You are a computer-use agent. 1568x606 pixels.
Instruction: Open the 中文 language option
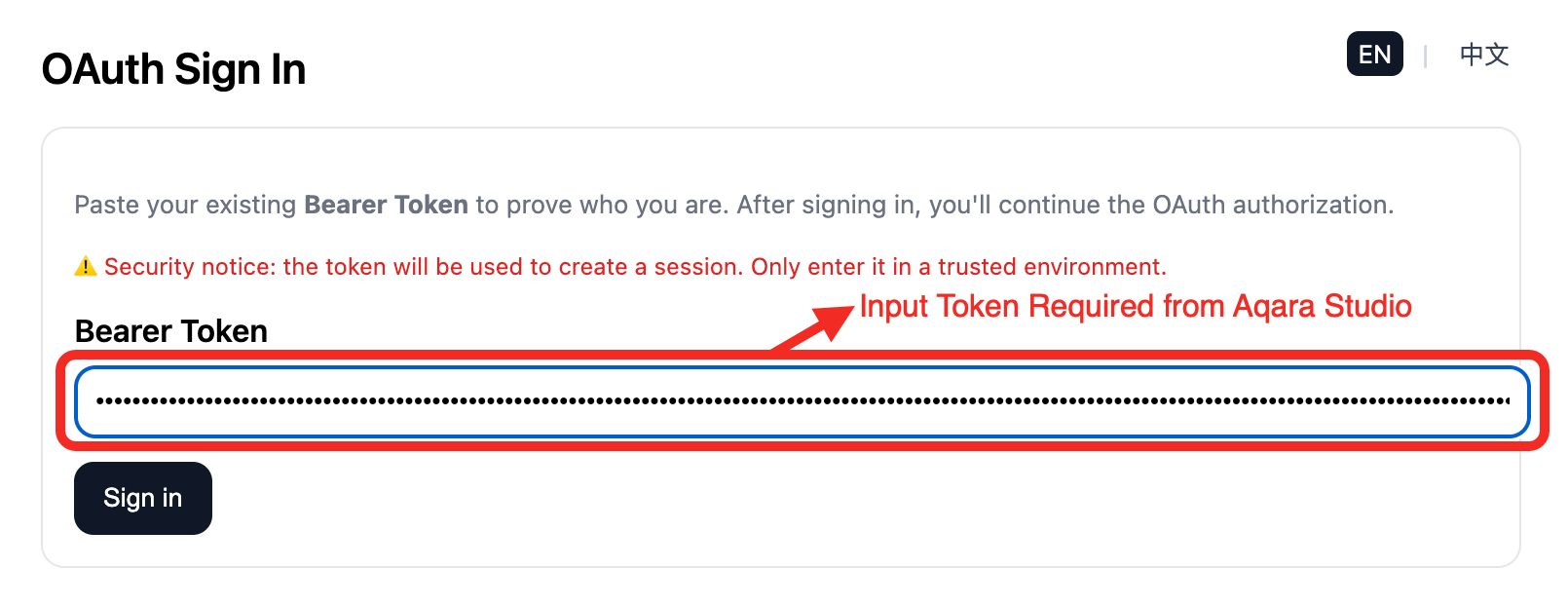(1482, 54)
